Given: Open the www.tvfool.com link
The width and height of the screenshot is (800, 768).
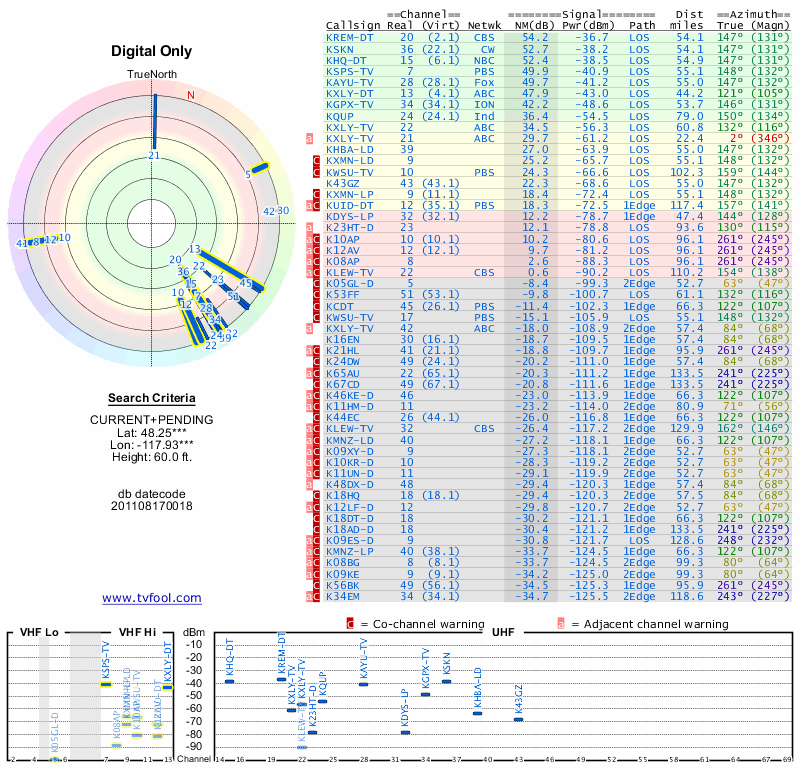Looking at the screenshot, I should click(152, 598).
